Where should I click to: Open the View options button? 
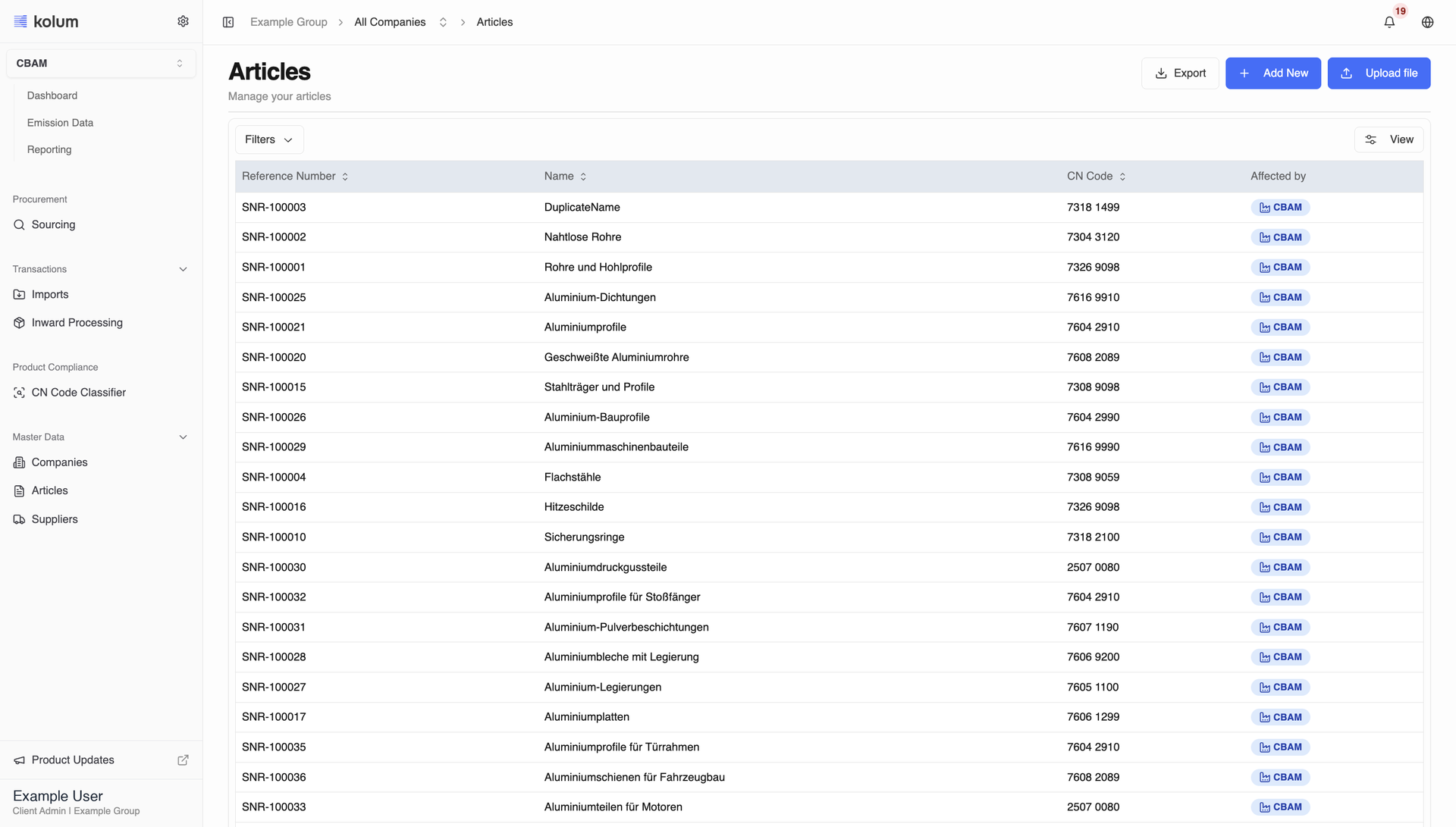coord(1389,139)
